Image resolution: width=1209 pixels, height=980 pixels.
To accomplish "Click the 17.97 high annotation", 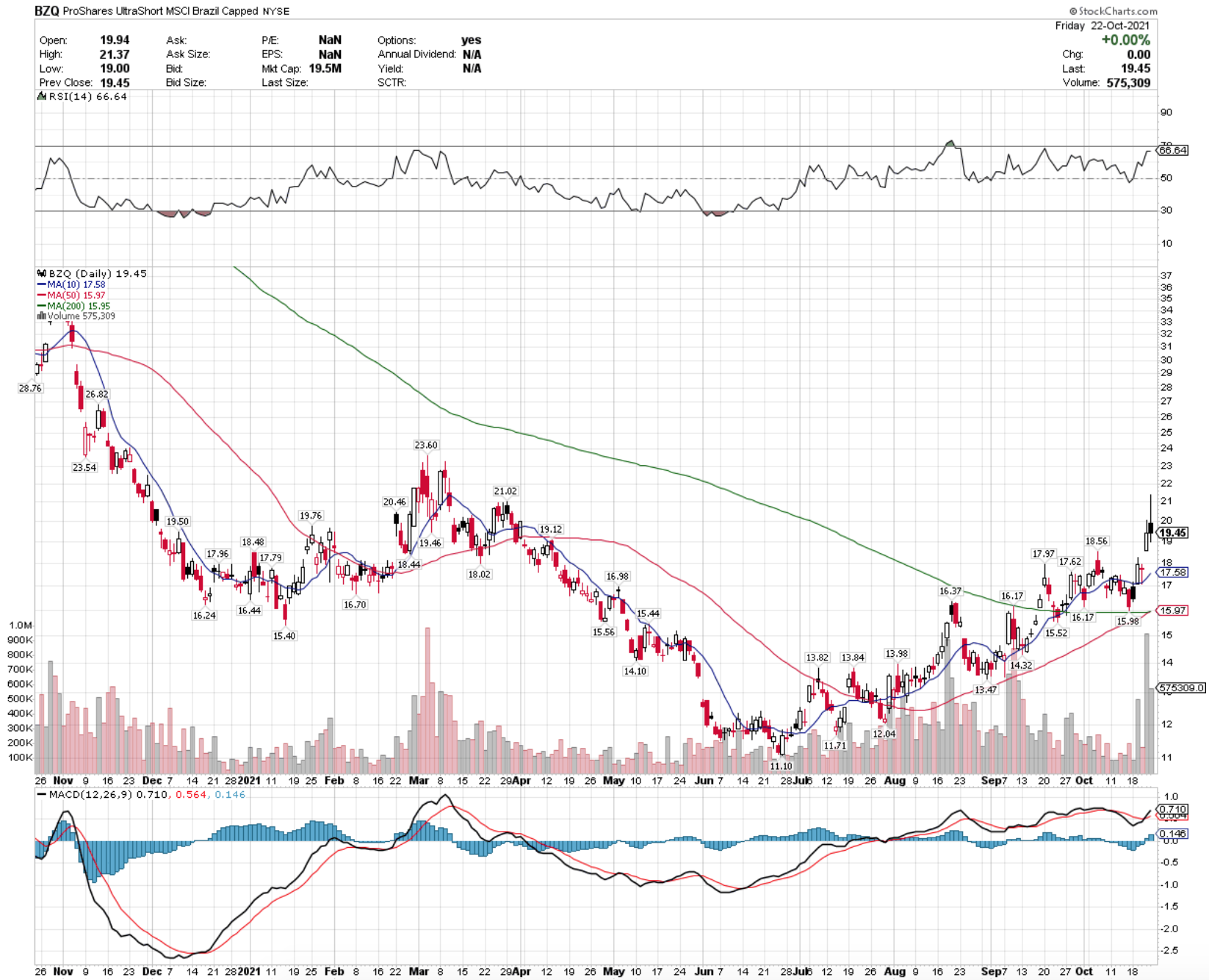I will tap(1043, 555).
